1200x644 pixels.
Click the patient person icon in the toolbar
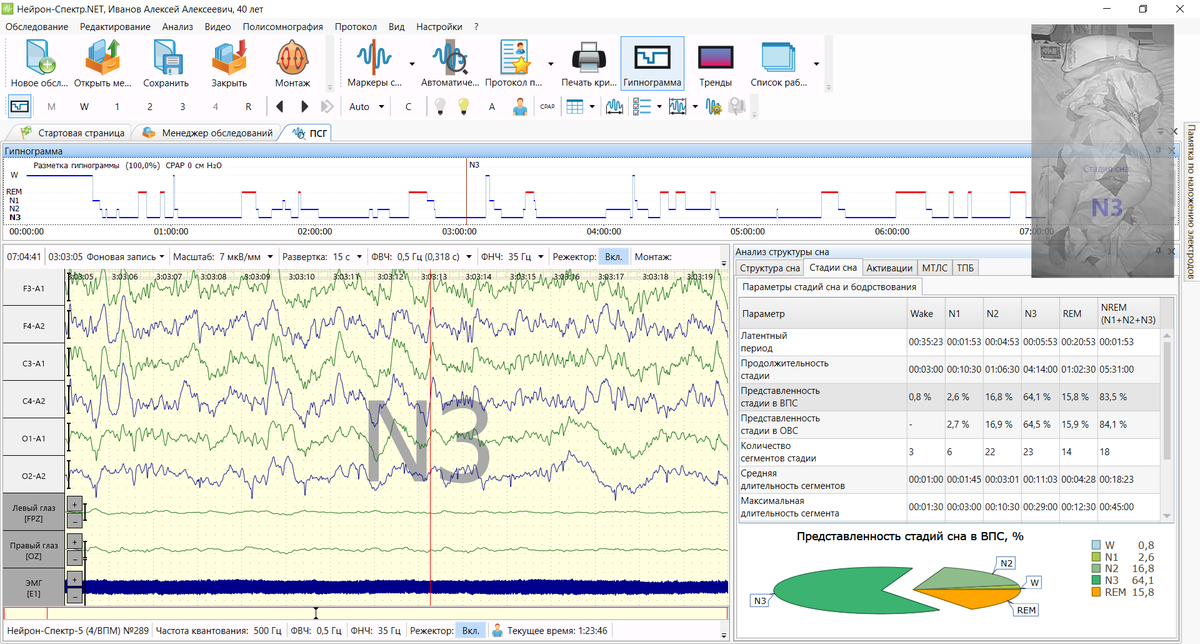point(519,106)
